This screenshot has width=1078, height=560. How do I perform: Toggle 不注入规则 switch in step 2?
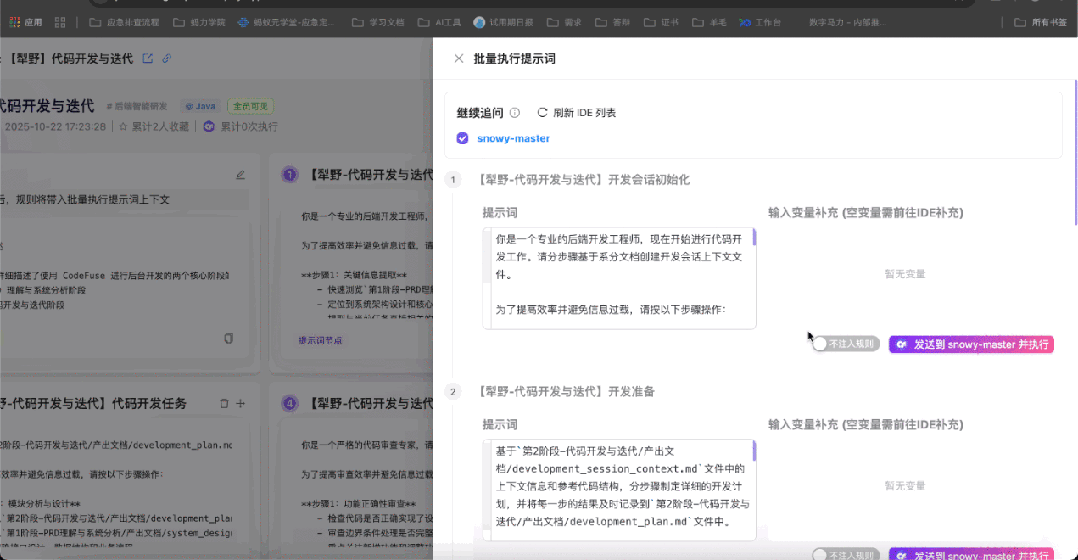[x=823, y=554]
